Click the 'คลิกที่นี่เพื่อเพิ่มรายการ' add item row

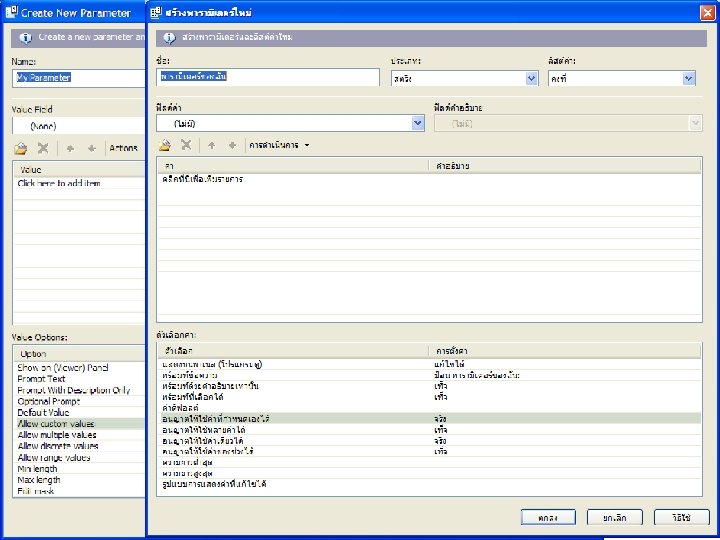coord(203,179)
